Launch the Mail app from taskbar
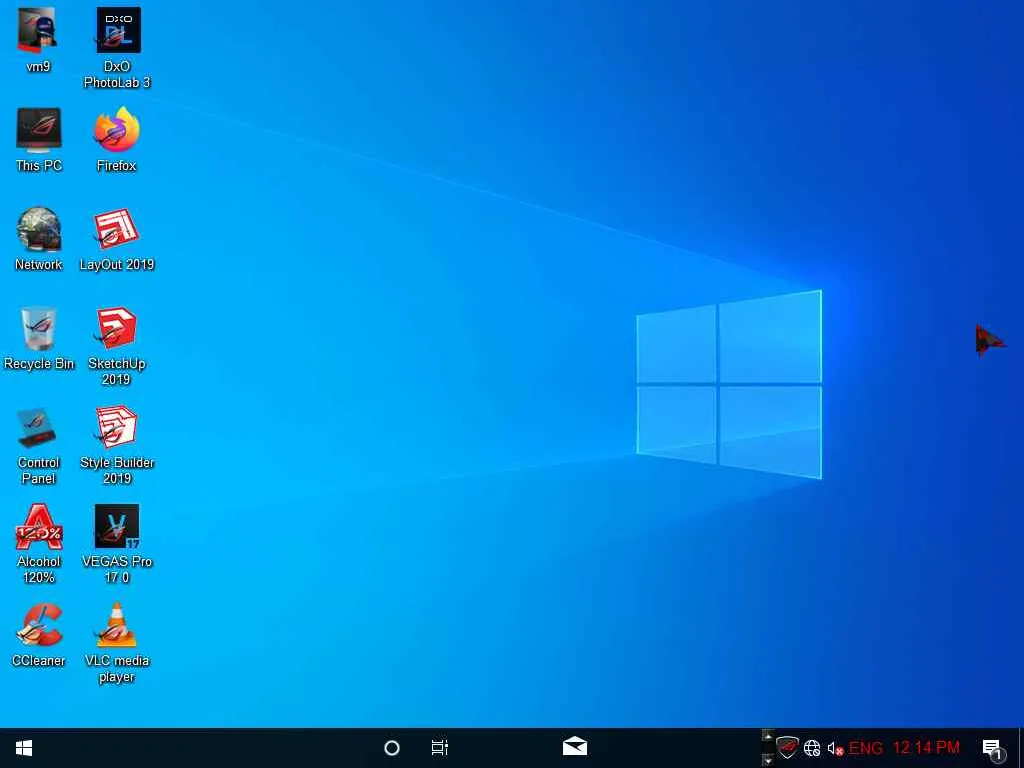 pos(575,746)
